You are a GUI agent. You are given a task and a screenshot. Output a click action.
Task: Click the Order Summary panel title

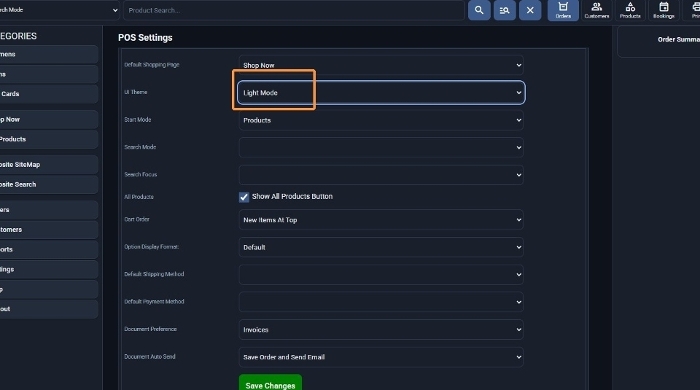coord(679,39)
